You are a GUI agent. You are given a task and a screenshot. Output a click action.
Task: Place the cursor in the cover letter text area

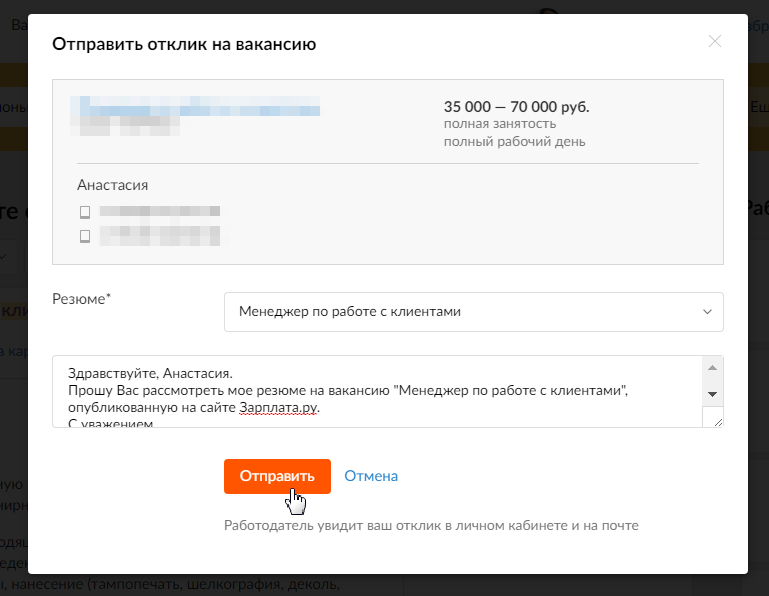click(377, 391)
